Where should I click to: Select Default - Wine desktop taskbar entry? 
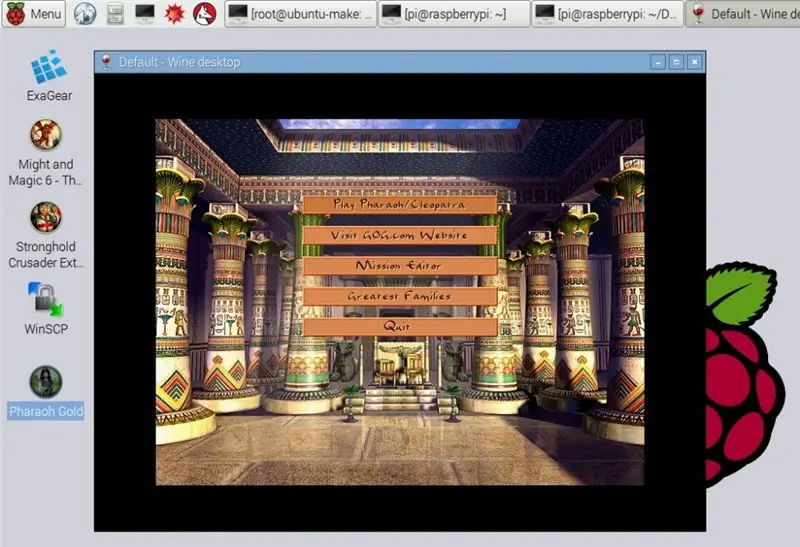[x=743, y=14]
